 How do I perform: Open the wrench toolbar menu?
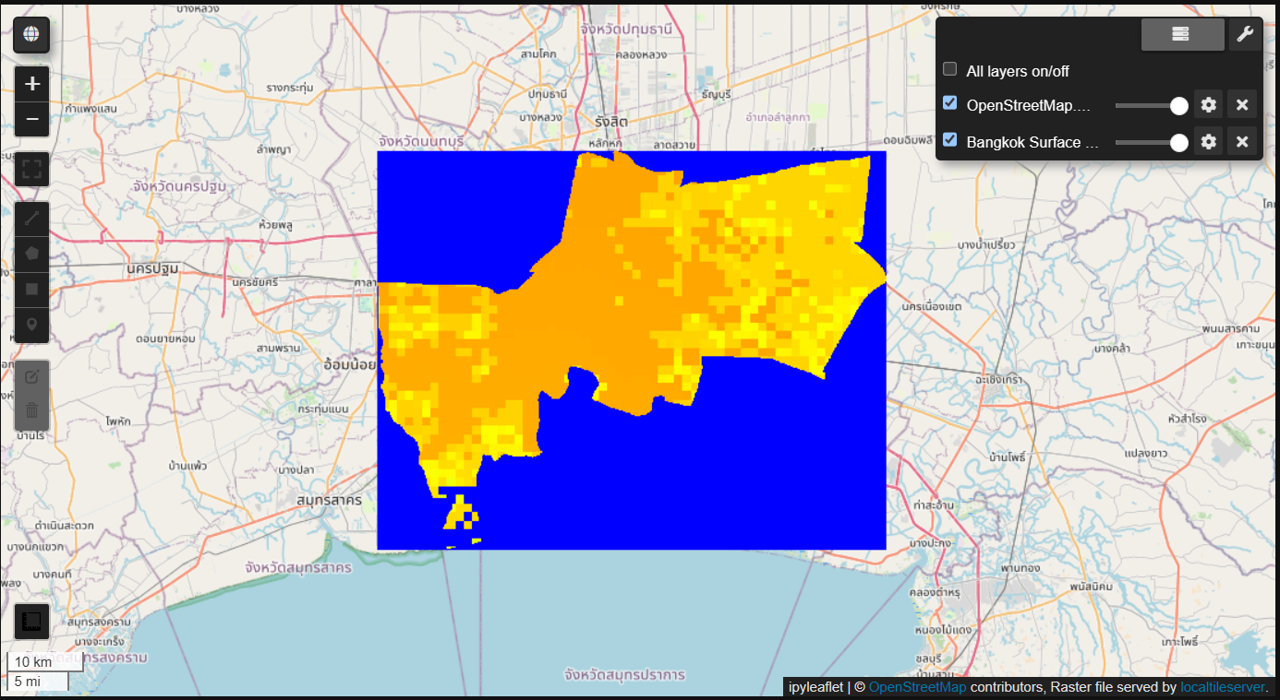coord(1245,35)
